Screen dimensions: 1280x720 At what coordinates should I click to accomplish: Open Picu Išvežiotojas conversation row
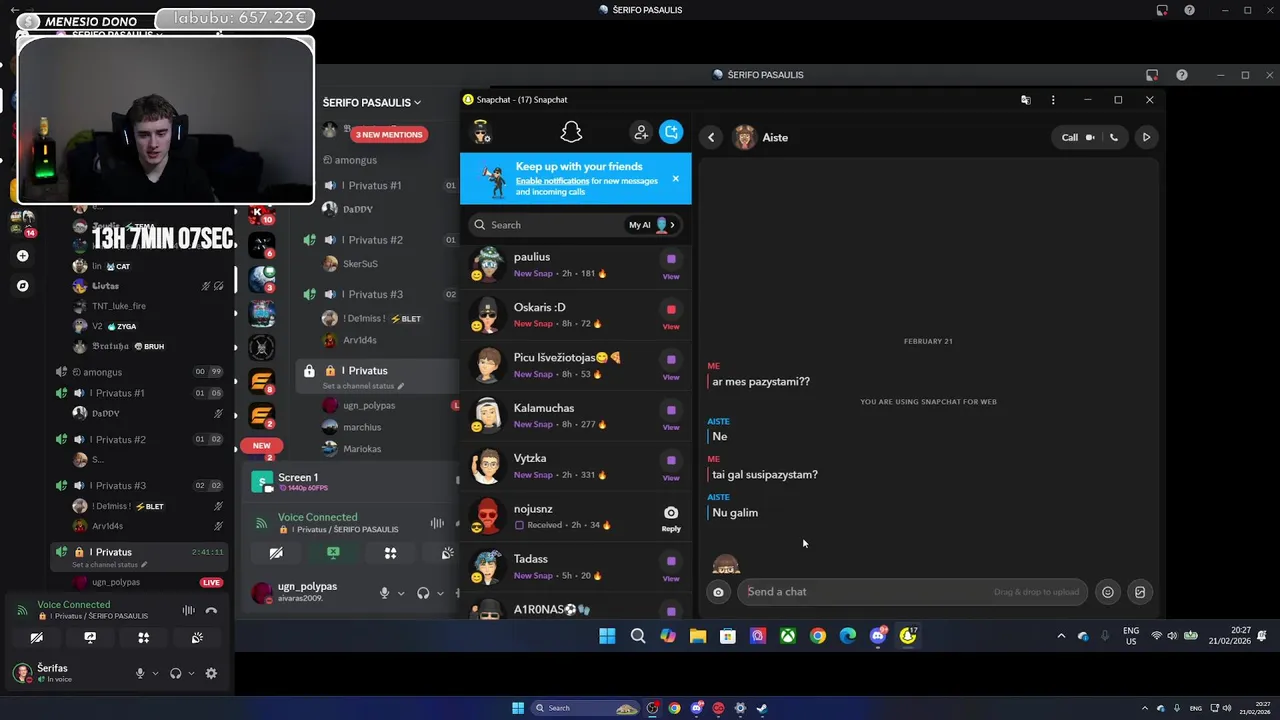[x=576, y=365]
